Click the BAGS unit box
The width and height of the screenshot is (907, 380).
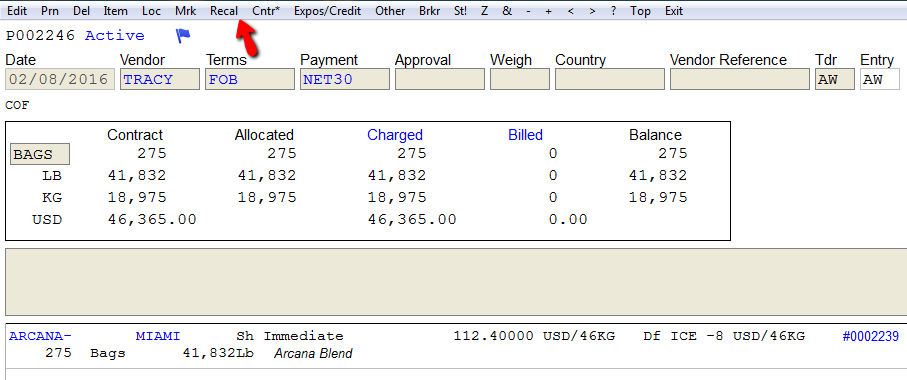40,154
